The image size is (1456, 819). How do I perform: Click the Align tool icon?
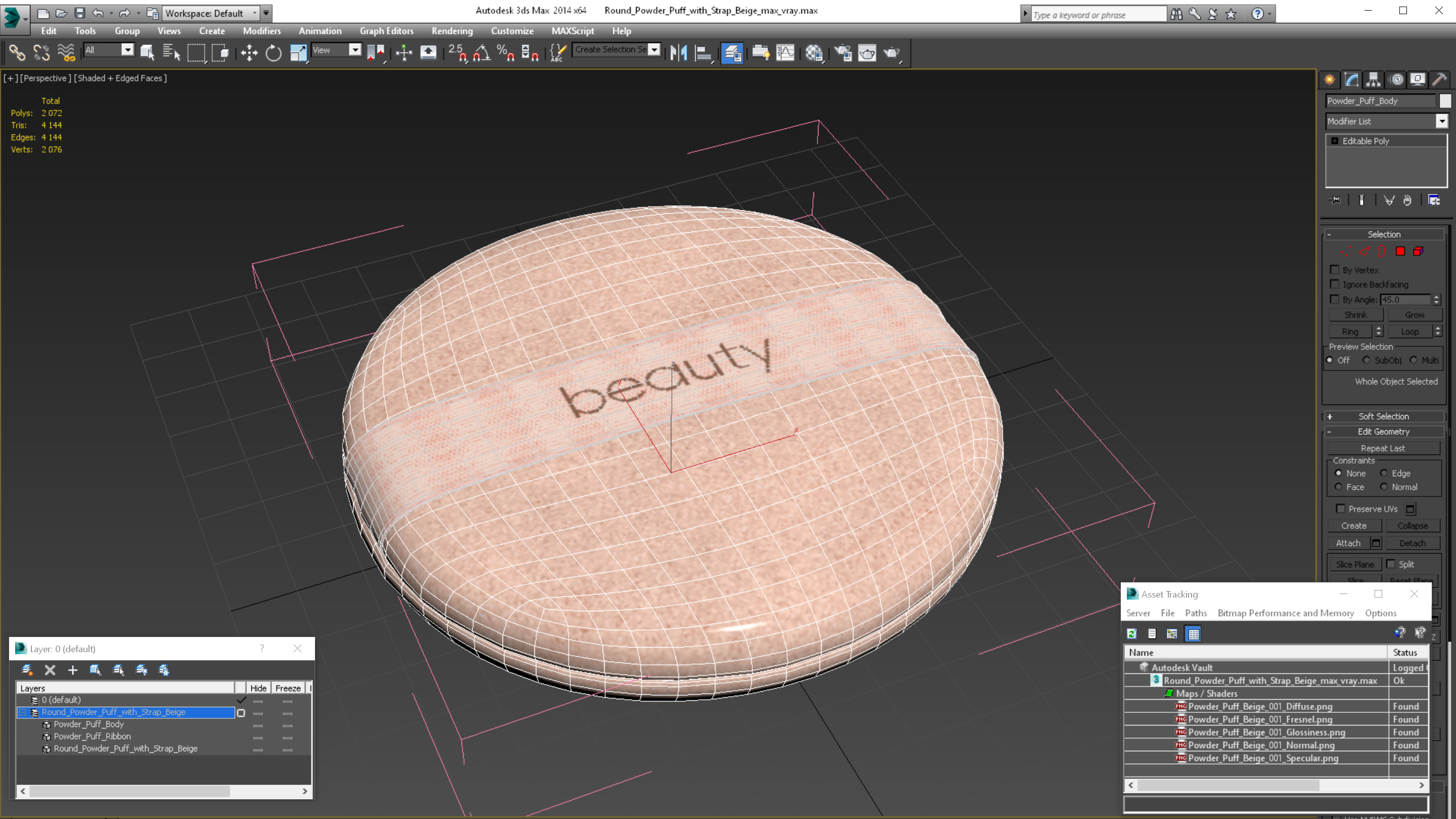[703, 53]
